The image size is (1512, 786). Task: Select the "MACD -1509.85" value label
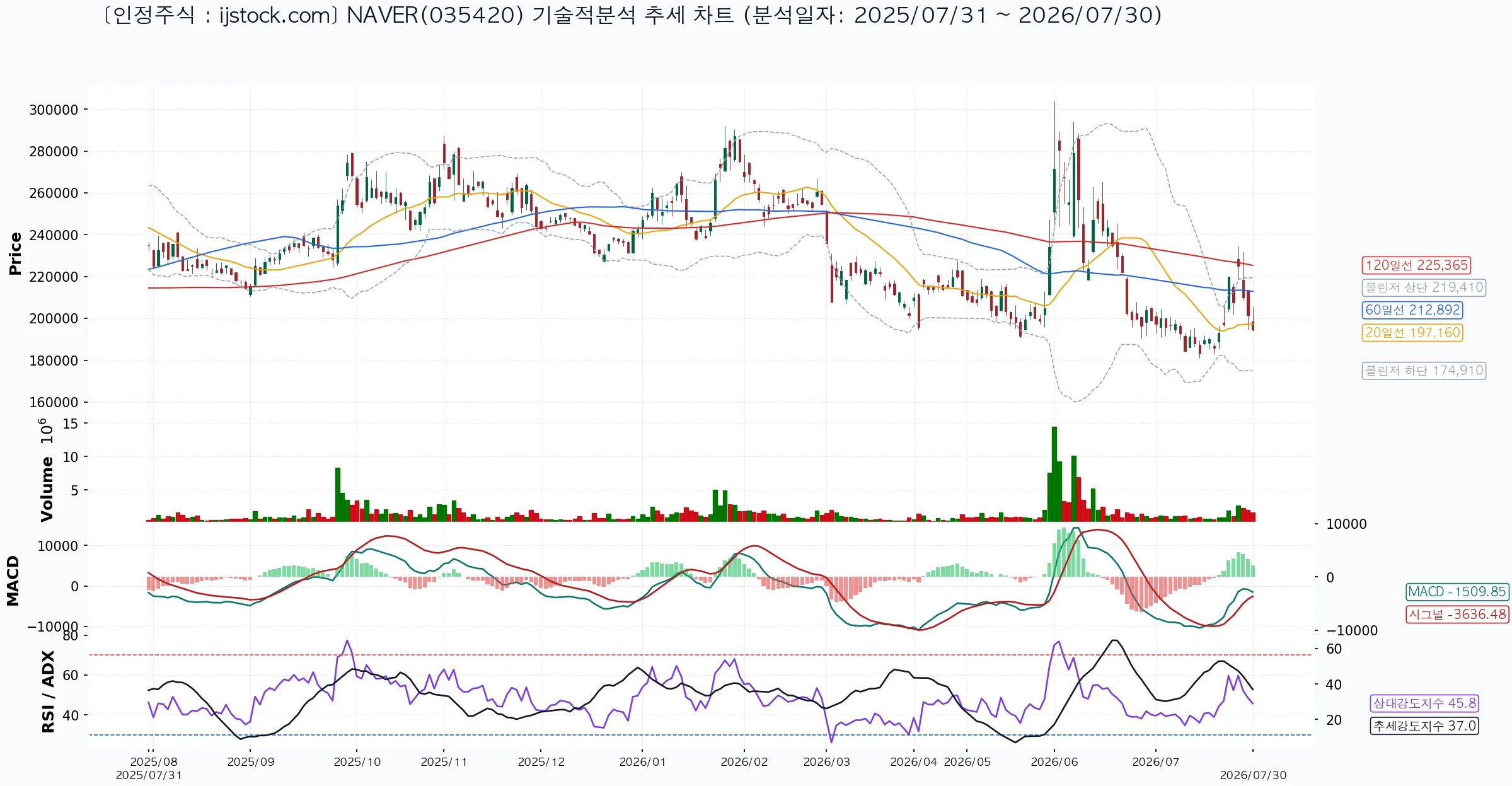[x=1458, y=591]
